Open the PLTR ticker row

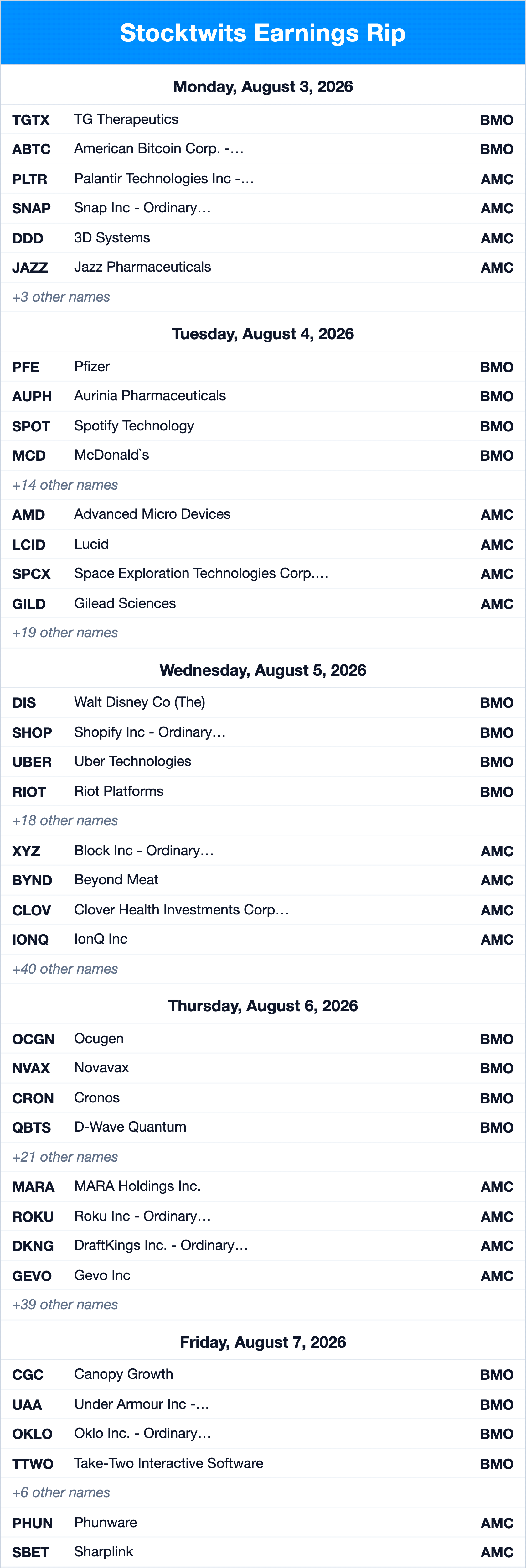click(x=263, y=179)
